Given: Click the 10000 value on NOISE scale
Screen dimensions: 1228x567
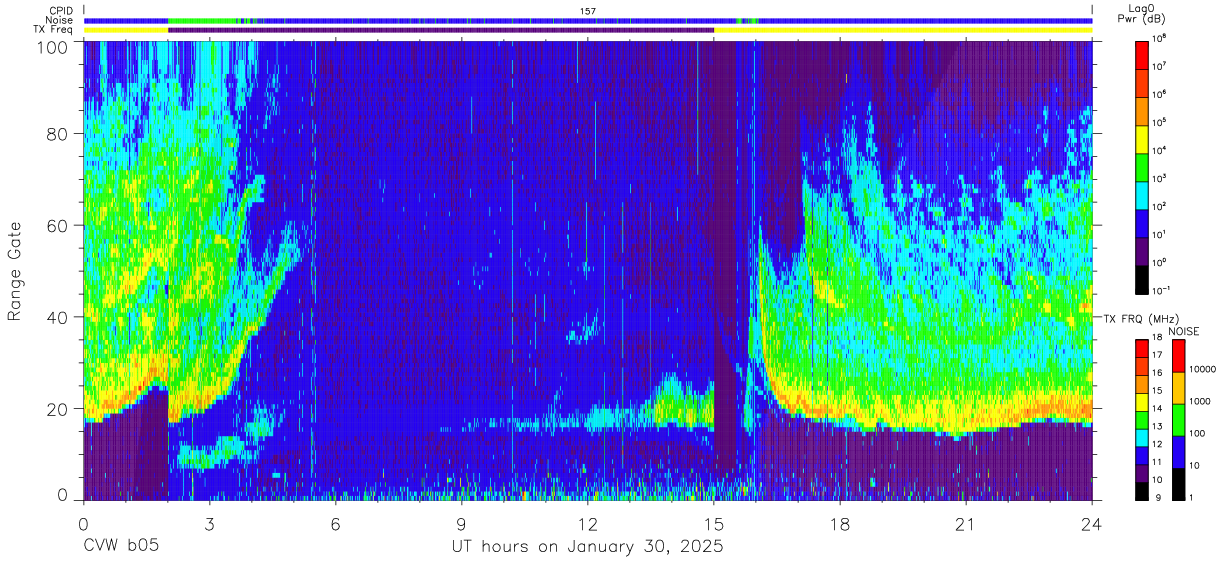Looking at the screenshot, I should [x=1202, y=369].
